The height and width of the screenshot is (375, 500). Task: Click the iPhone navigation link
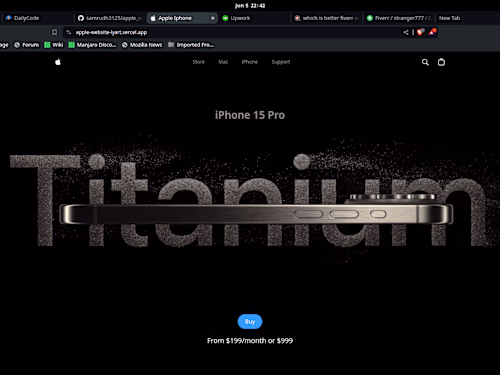pos(250,62)
